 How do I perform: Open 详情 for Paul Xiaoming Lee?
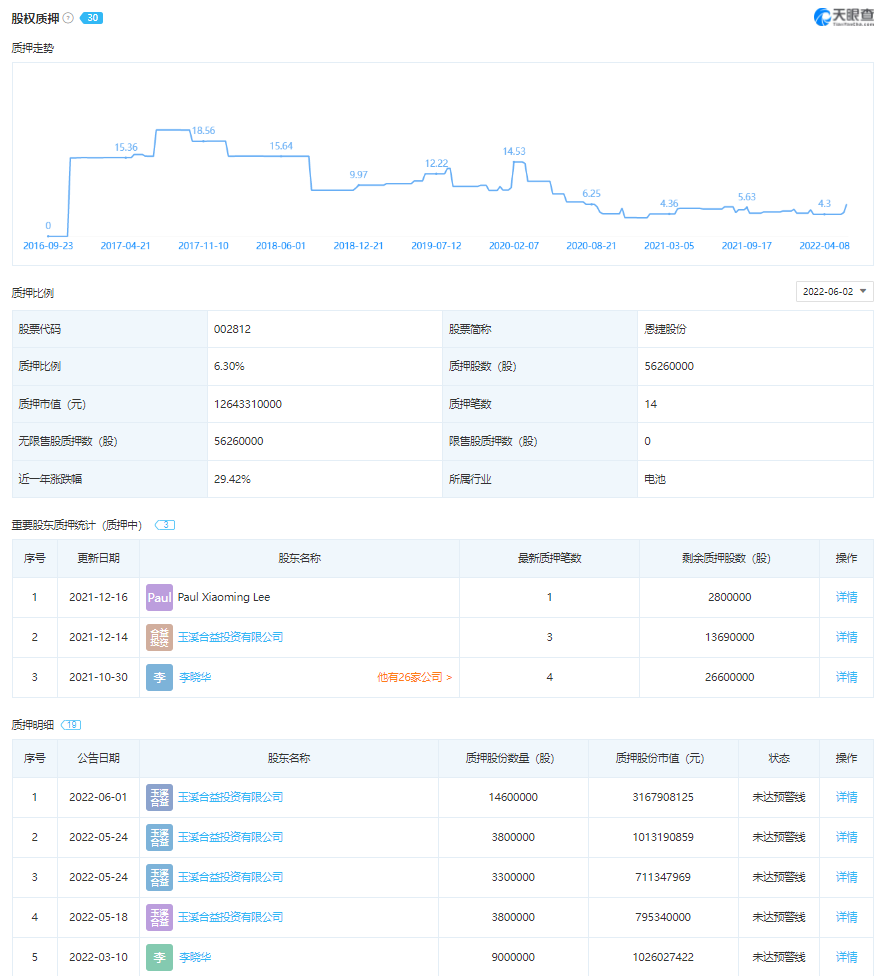(846, 597)
